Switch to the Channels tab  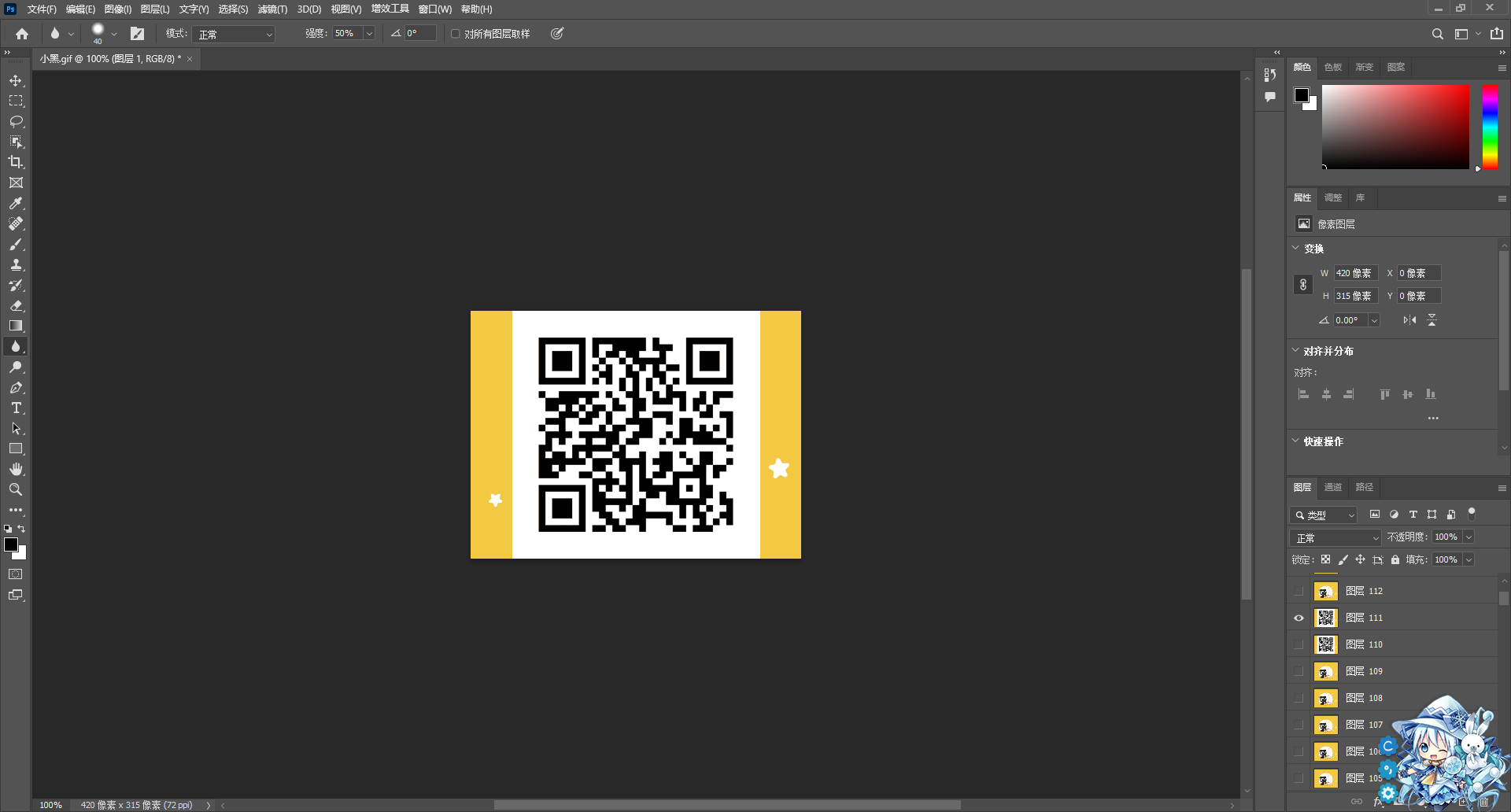pyautogui.click(x=1332, y=487)
